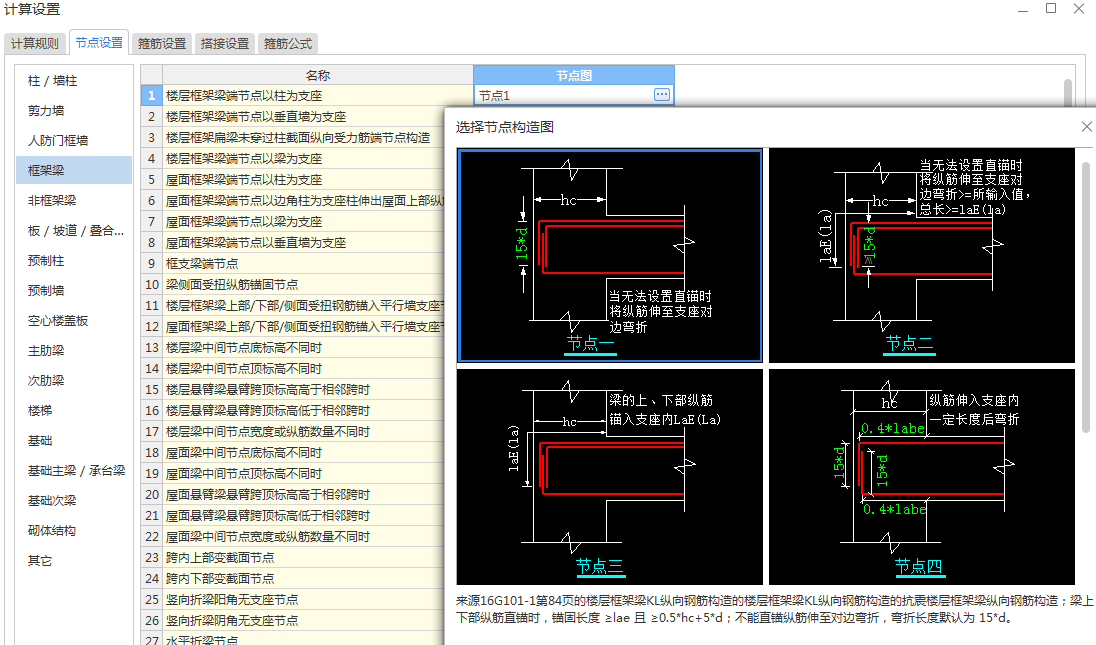1096x645 pixels.
Task: Select row 屋面框架梁端节点以垂直墙为支座
Action: [303, 242]
